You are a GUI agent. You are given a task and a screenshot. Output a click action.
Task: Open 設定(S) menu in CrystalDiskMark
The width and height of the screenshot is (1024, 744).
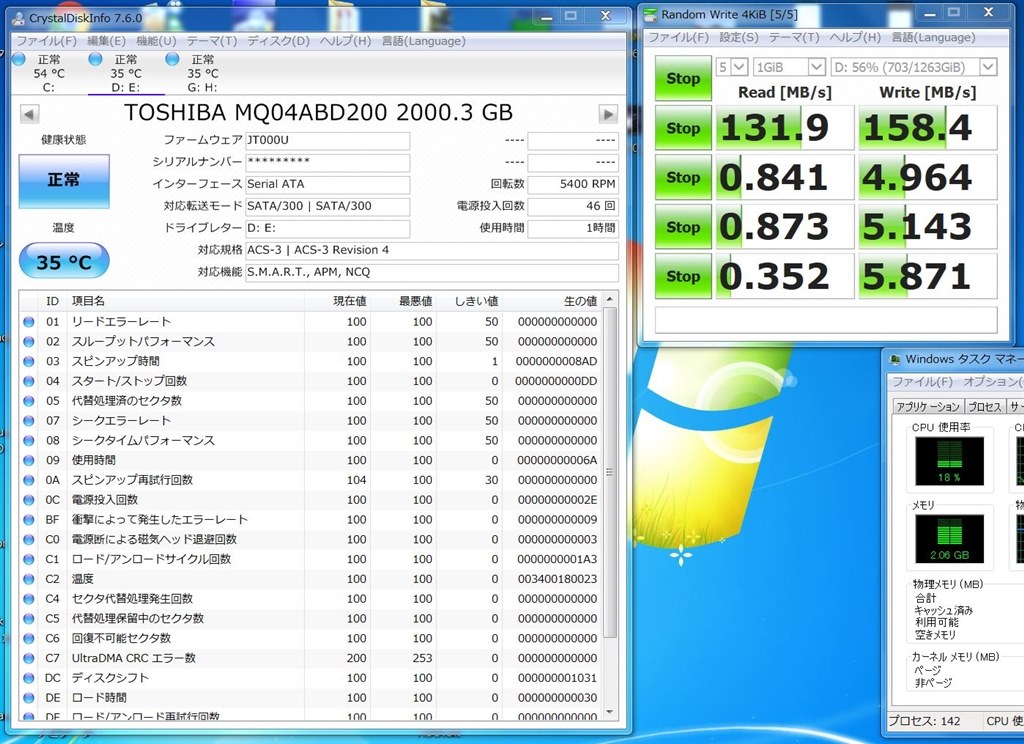[739, 37]
